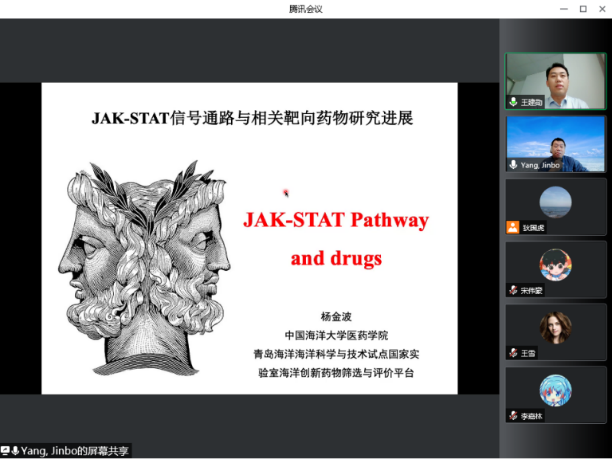Click the screen share icon in the bottom-left sharing label
This screenshot has width=612, height=459.
(6, 451)
